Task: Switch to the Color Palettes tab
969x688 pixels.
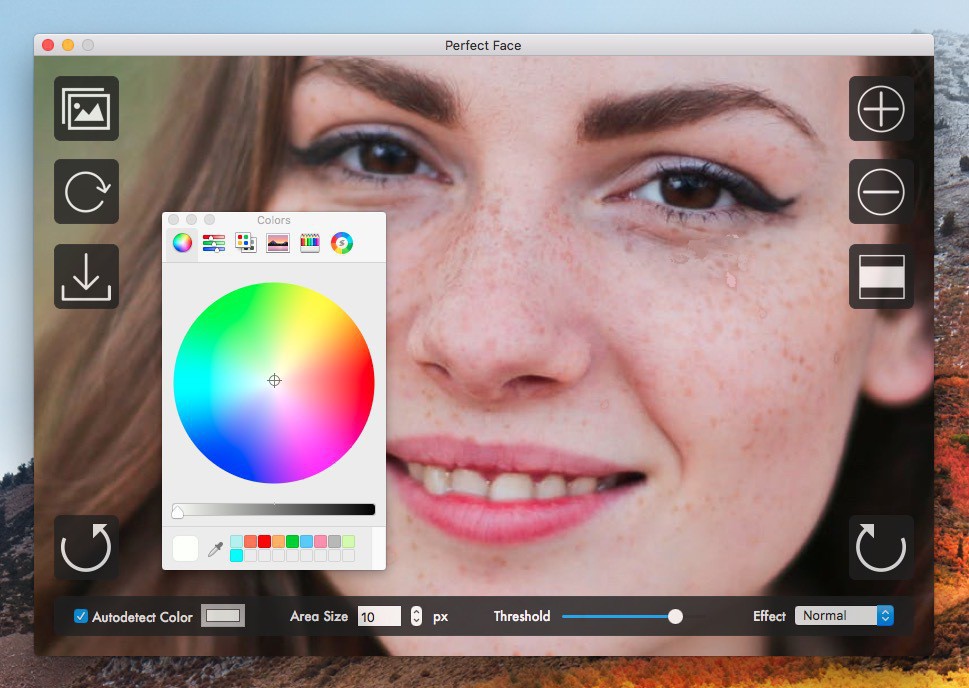Action: pos(245,242)
